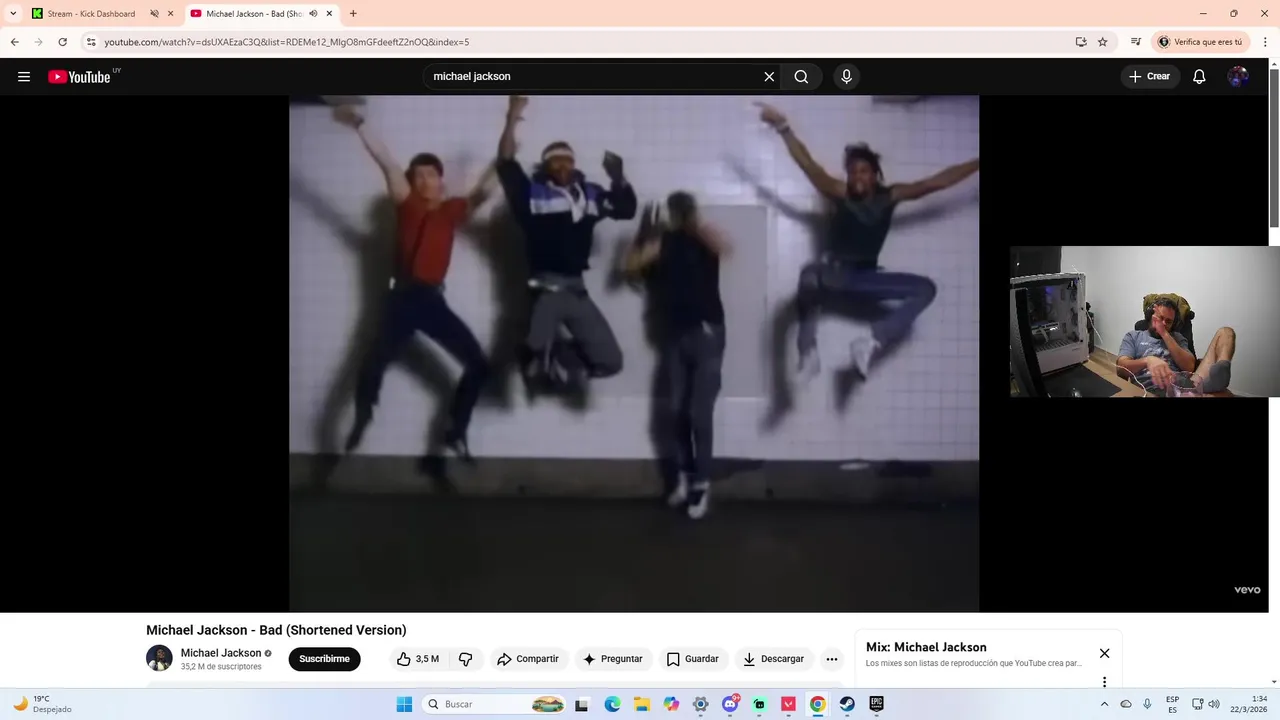
Task: Click the Mix: Michael Jackson heading
Action: point(926,647)
